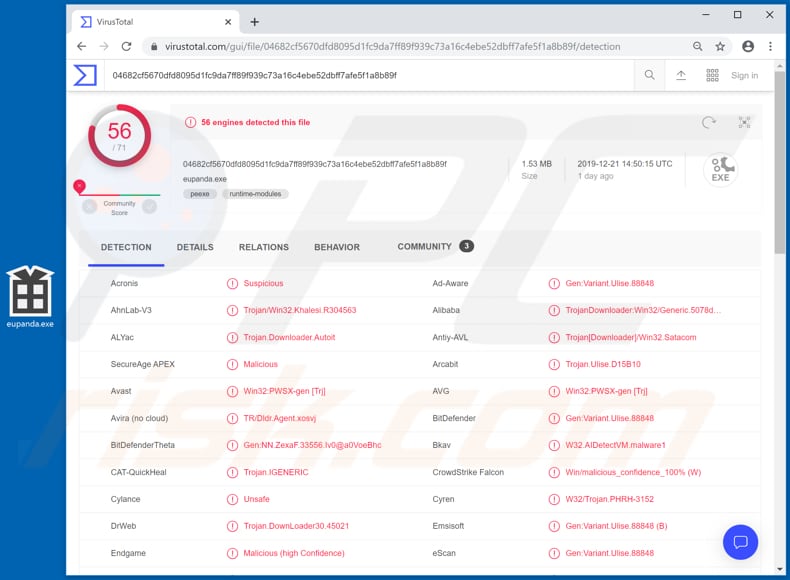Click the VirusTotal logo icon
This screenshot has width=790, height=580.
click(85, 75)
